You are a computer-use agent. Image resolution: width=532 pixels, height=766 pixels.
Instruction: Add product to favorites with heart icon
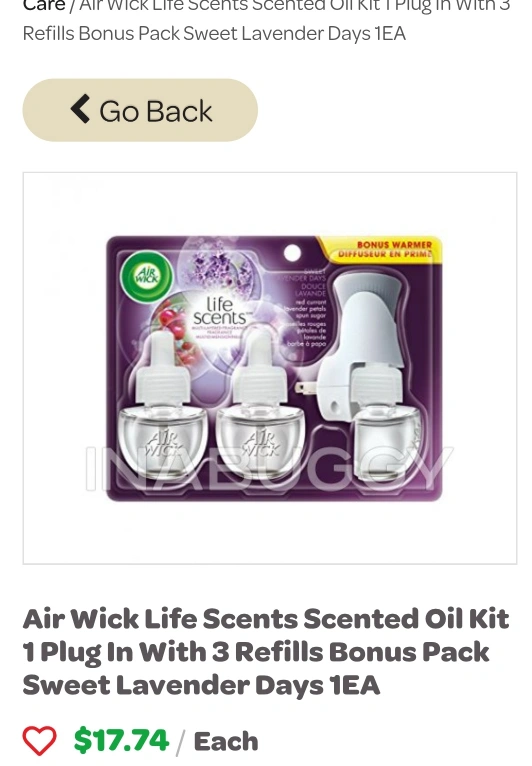pos(40,741)
